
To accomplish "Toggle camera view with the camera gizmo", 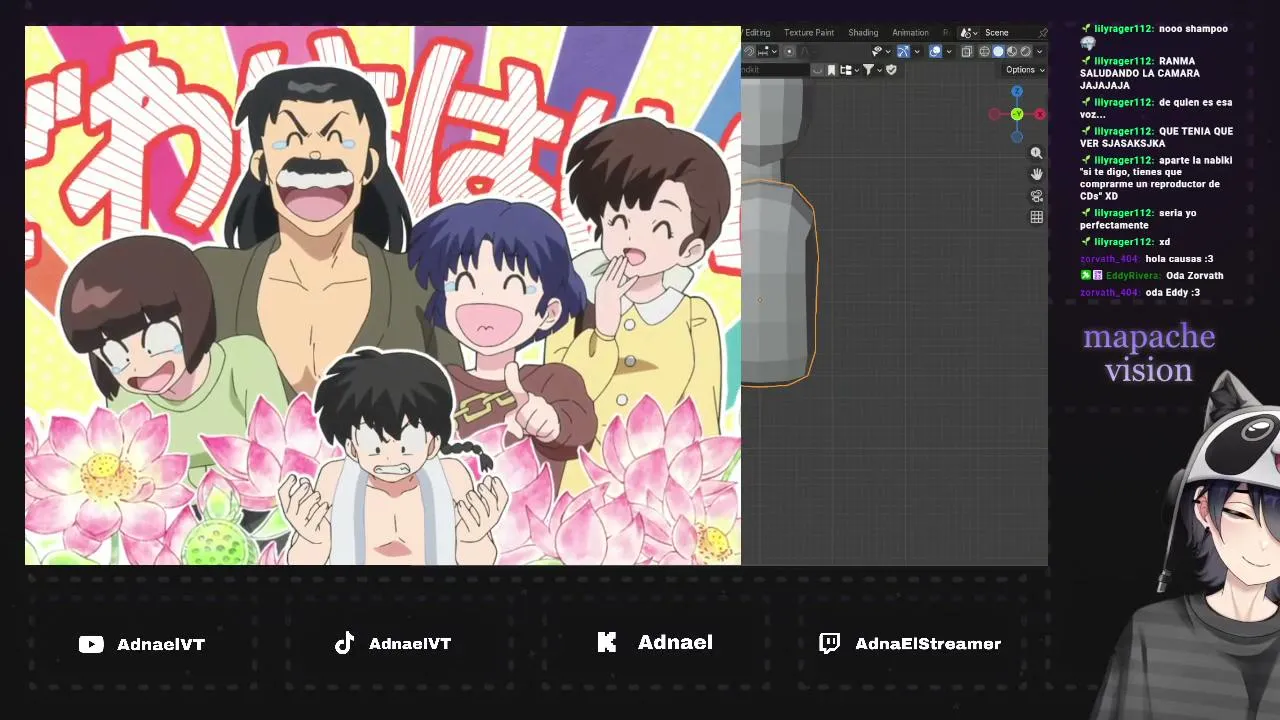I will tap(1036, 196).
